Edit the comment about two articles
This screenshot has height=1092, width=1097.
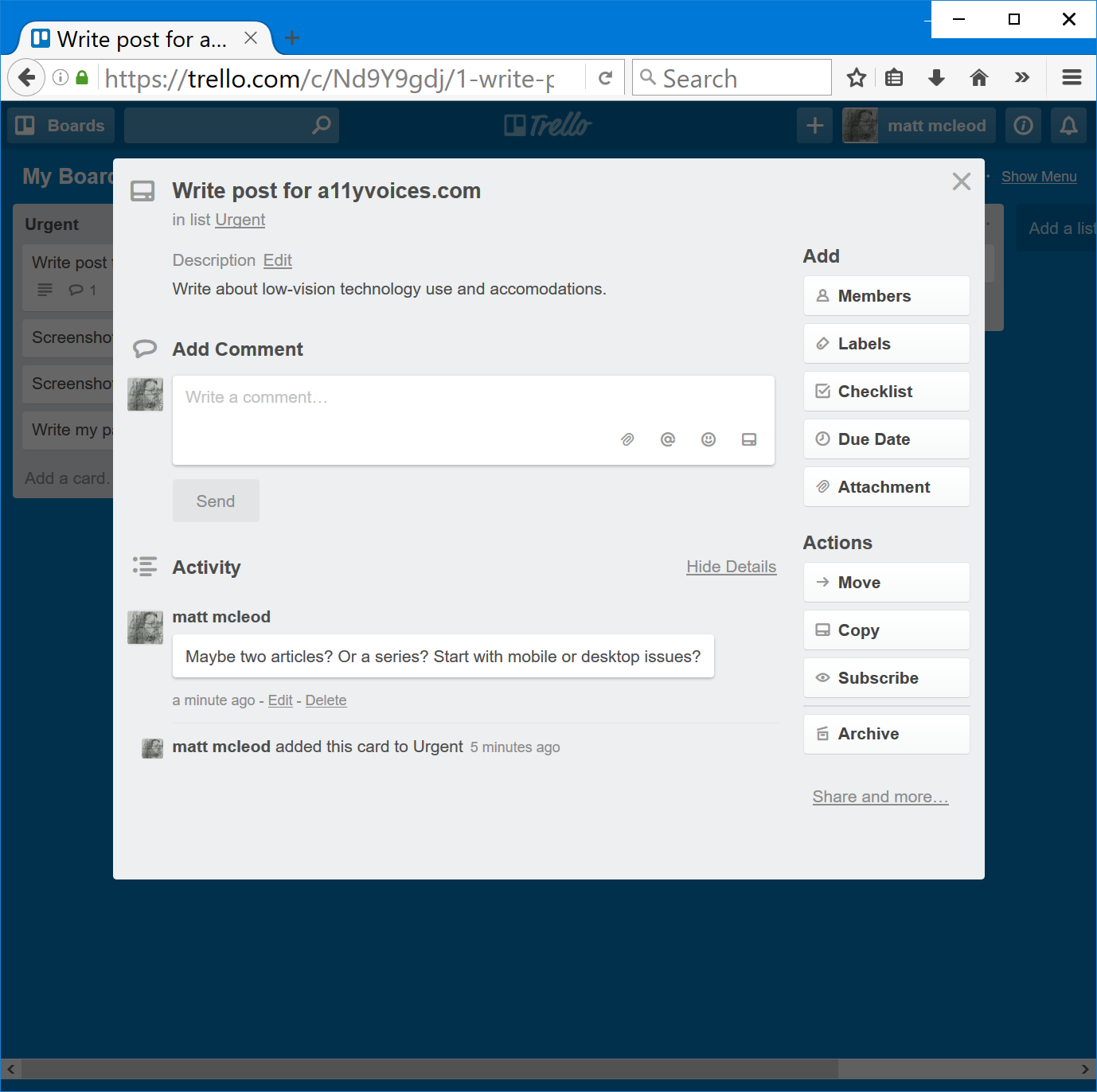click(x=280, y=700)
